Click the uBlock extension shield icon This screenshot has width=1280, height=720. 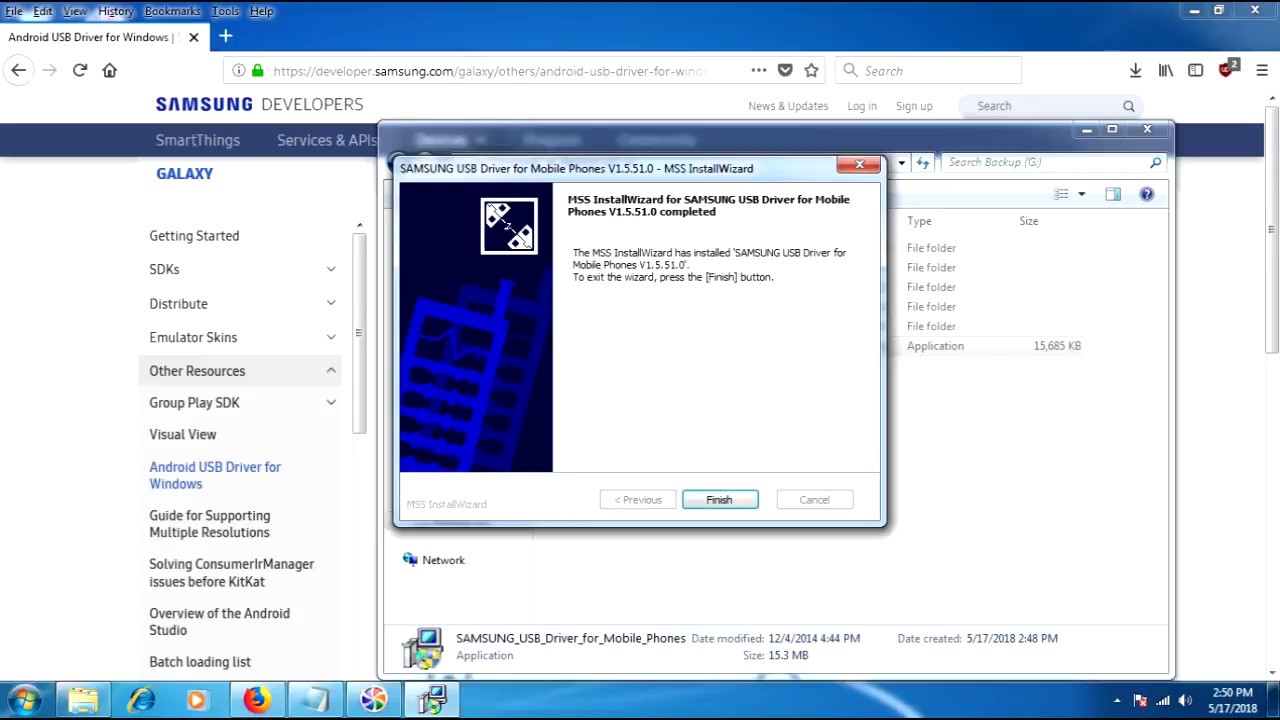pos(1228,69)
